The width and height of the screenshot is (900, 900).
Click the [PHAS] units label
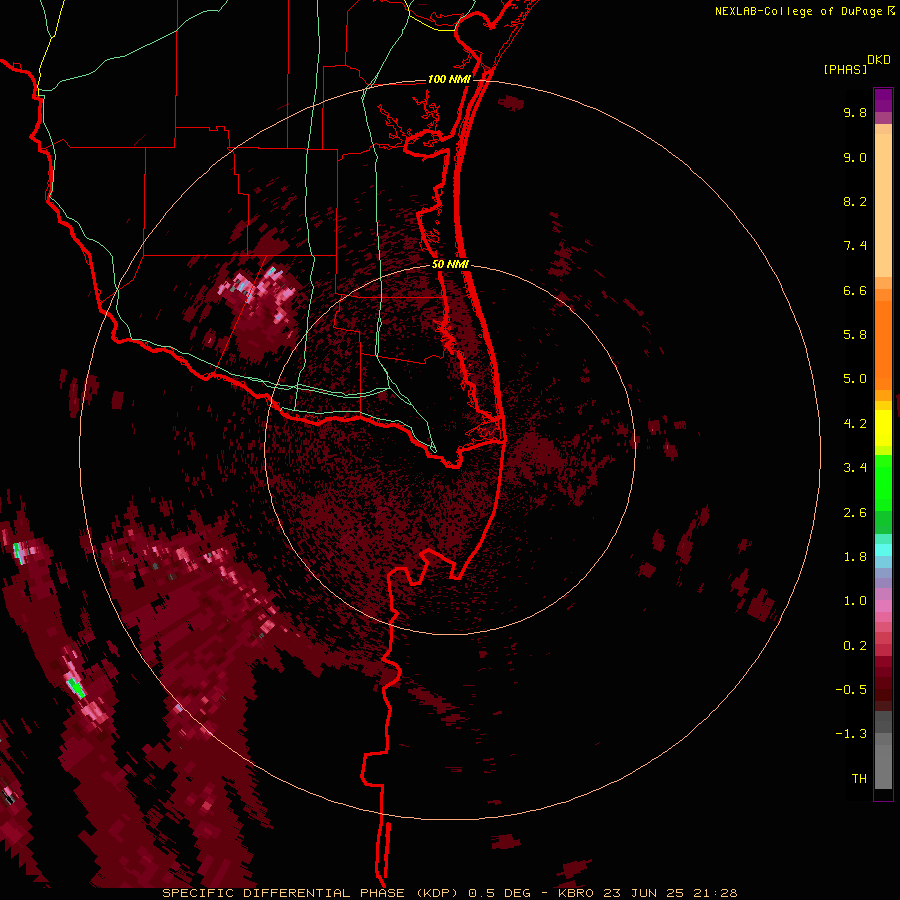[845, 70]
